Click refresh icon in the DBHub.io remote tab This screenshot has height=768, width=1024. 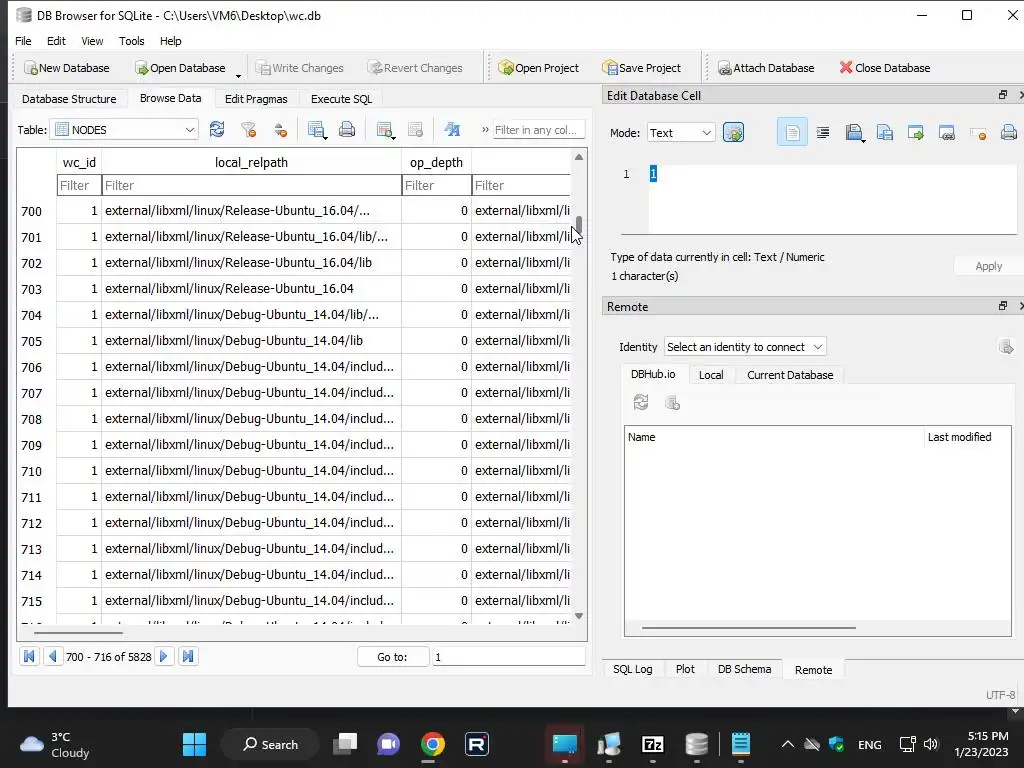(641, 402)
